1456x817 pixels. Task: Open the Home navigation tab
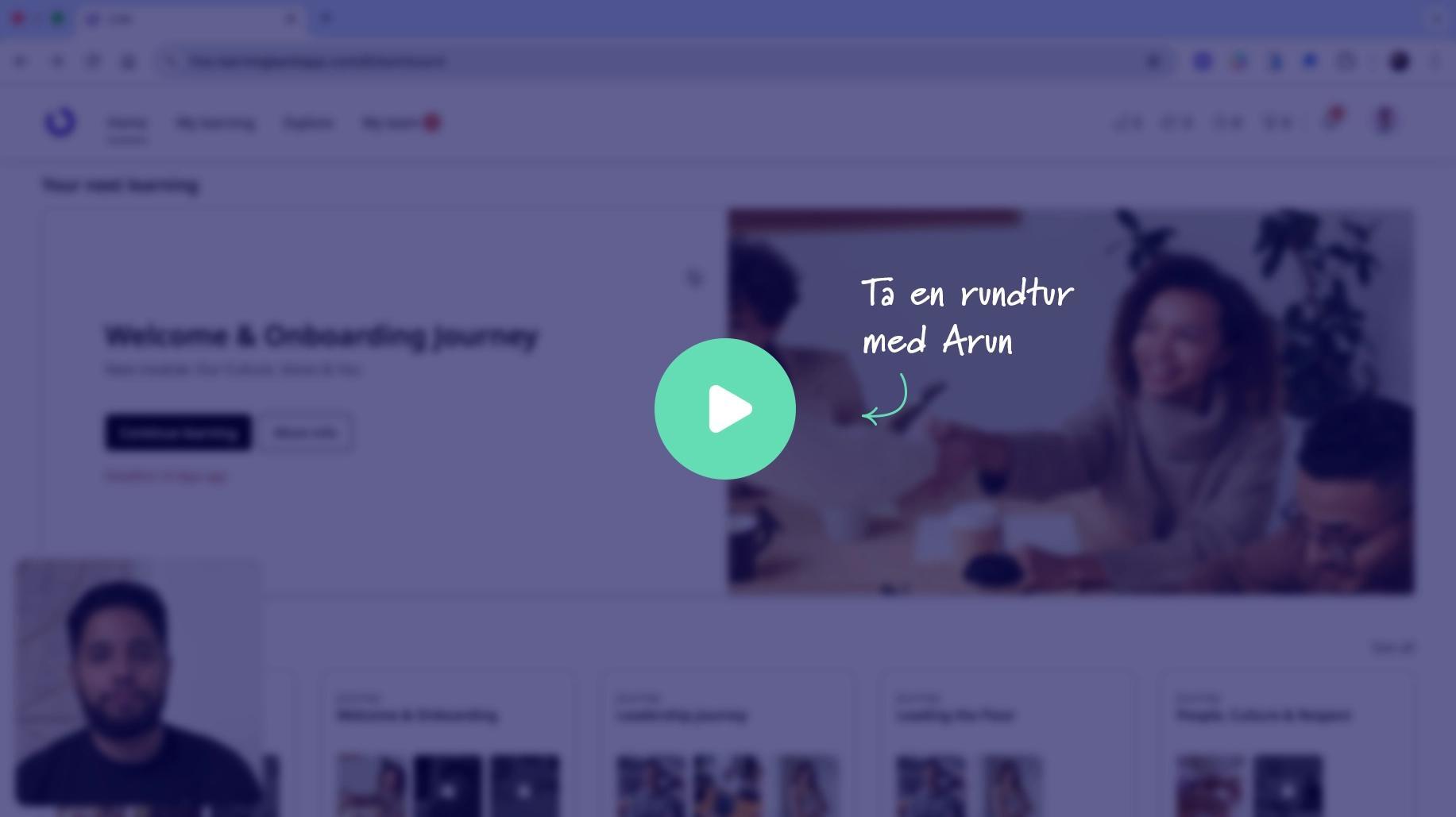[127, 123]
